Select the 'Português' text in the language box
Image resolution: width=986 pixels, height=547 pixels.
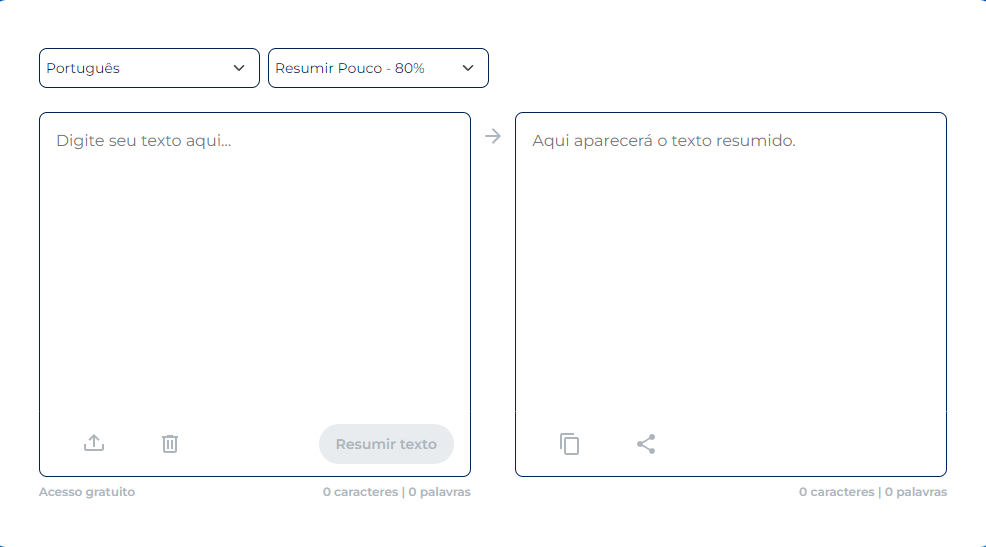(83, 68)
